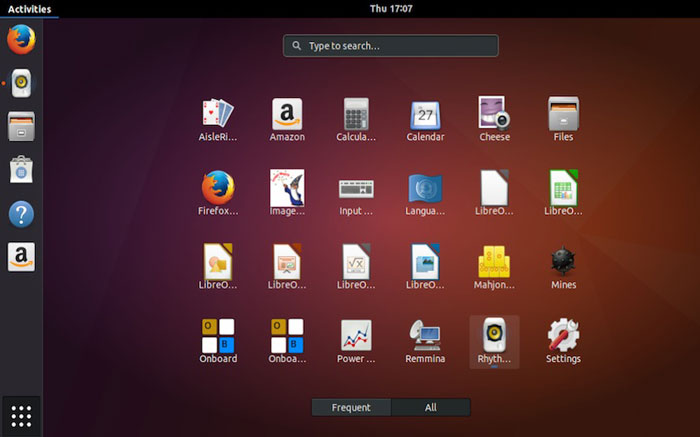Image resolution: width=700 pixels, height=437 pixels.
Task: Open the Calendar app
Action: click(x=425, y=120)
